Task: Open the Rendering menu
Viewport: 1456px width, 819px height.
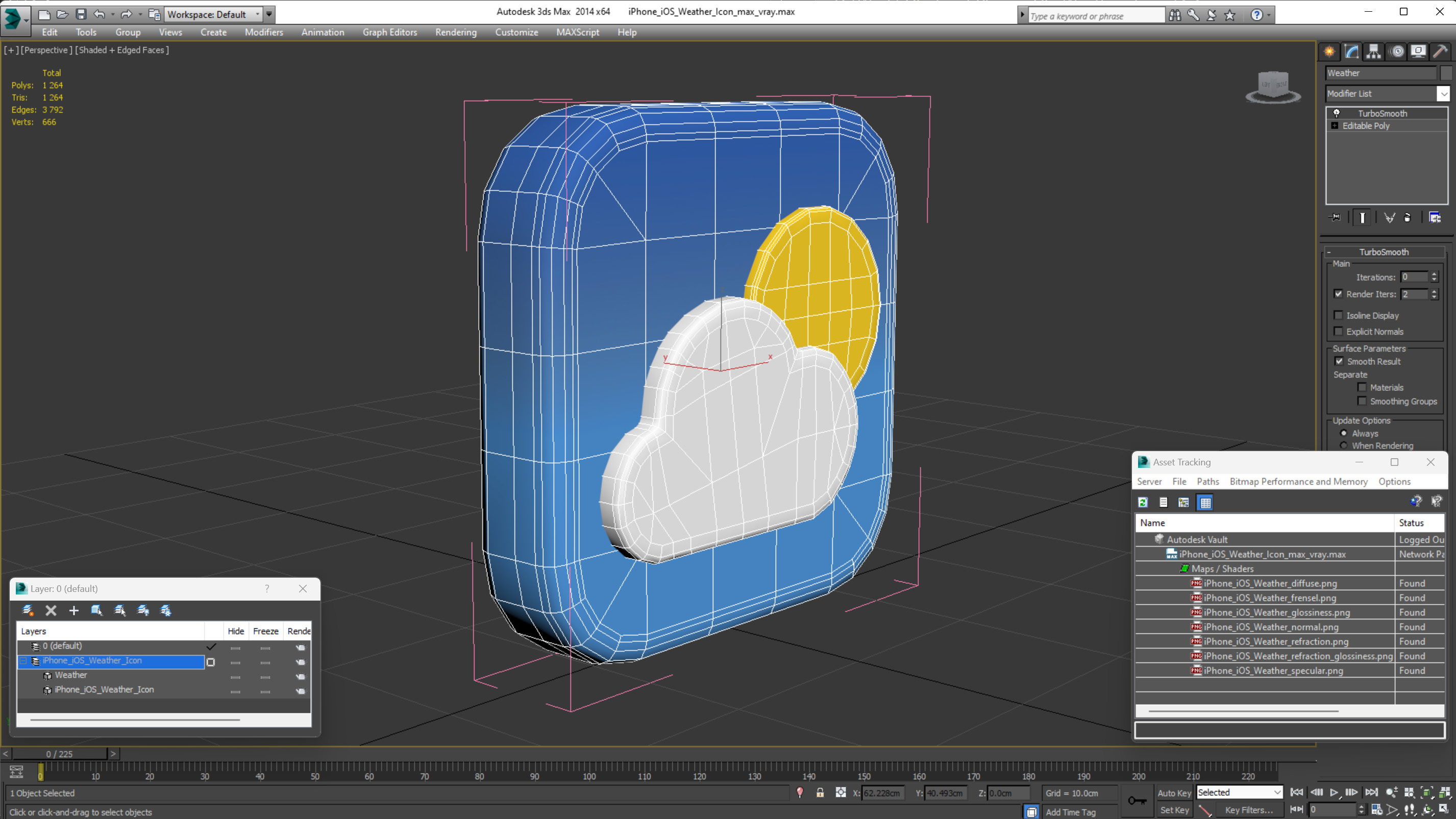Action: pyautogui.click(x=456, y=32)
